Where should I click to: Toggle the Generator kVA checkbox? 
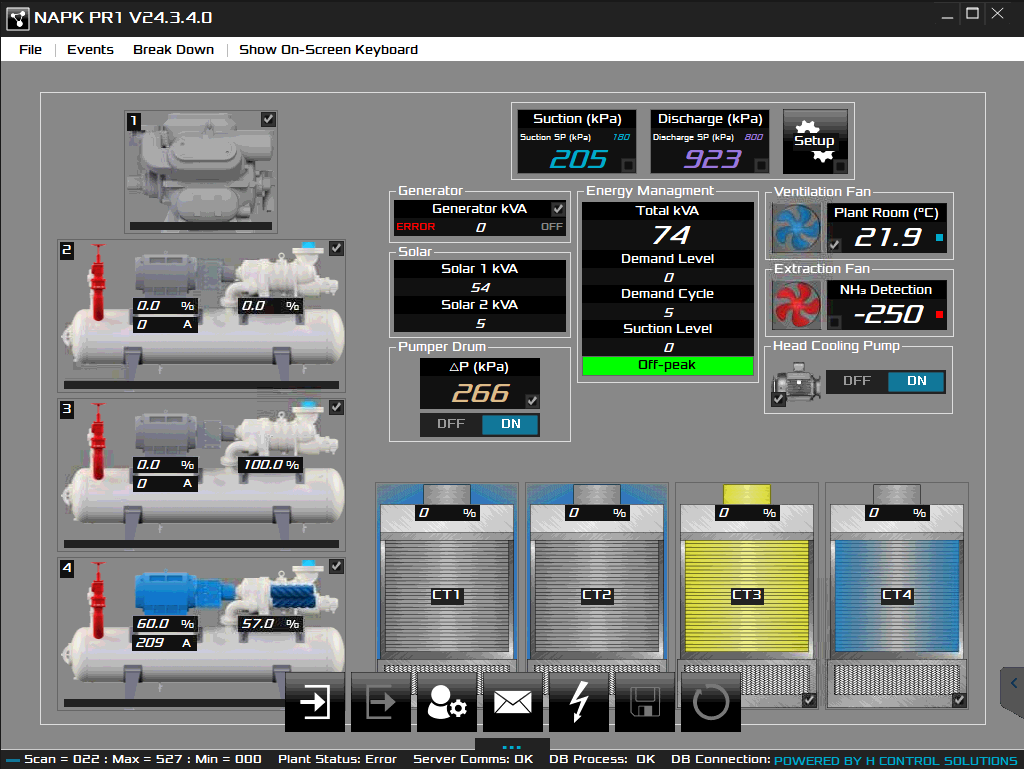[558, 209]
